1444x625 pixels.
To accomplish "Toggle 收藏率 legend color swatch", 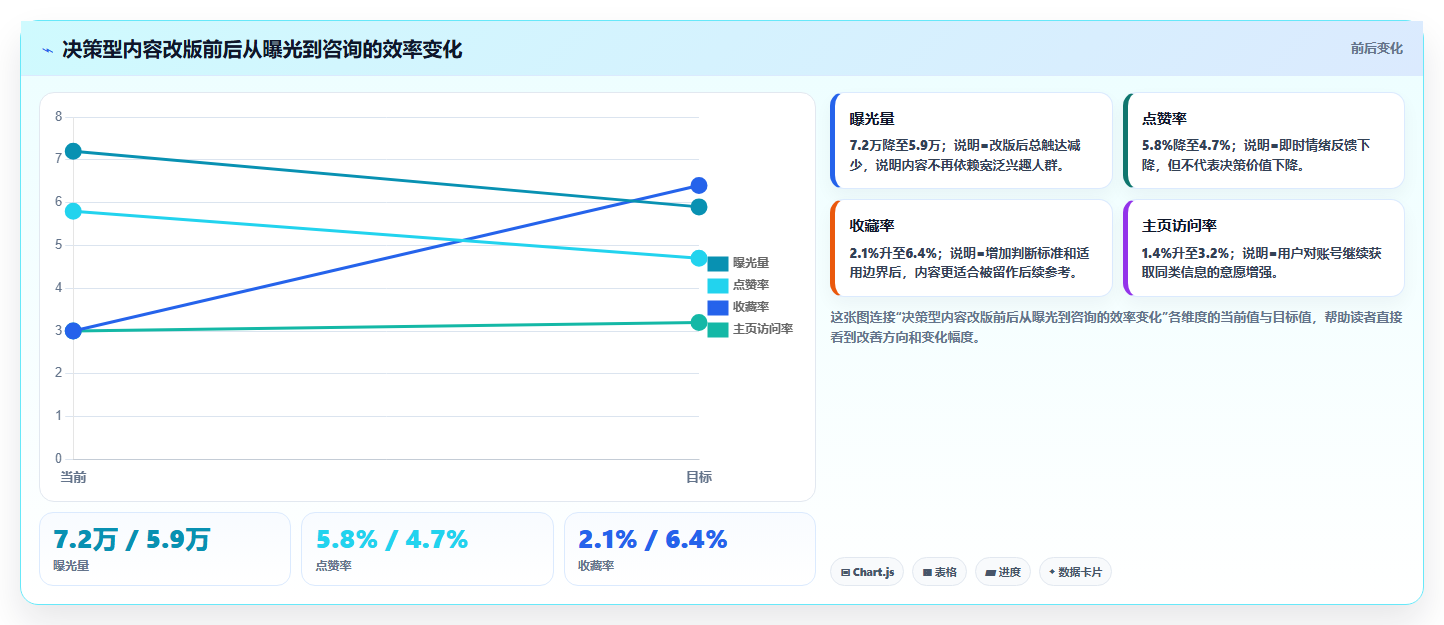I will (718, 307).
